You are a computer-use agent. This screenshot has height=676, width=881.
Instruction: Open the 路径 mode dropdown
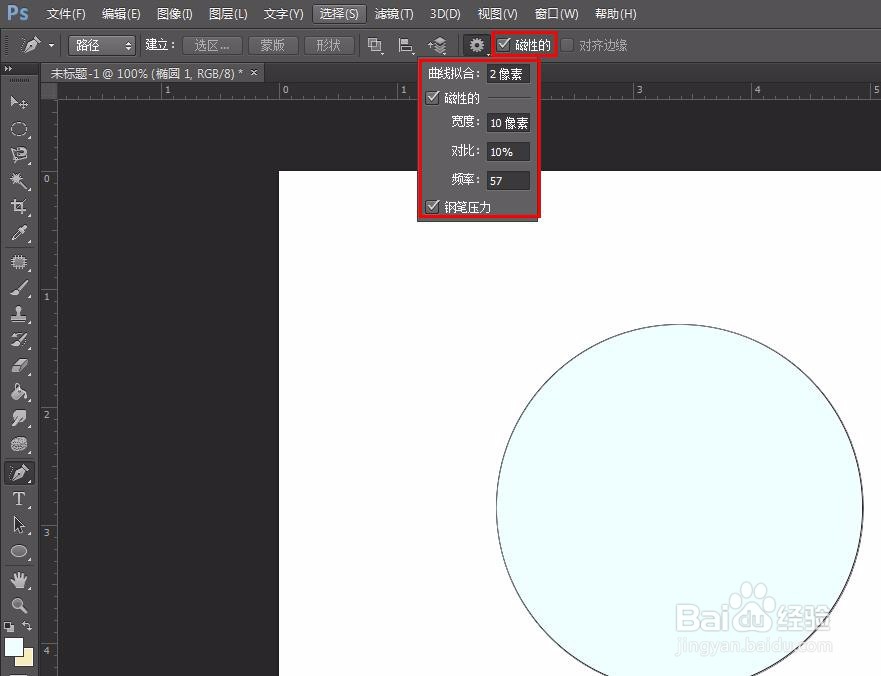(x=102, y=45)
